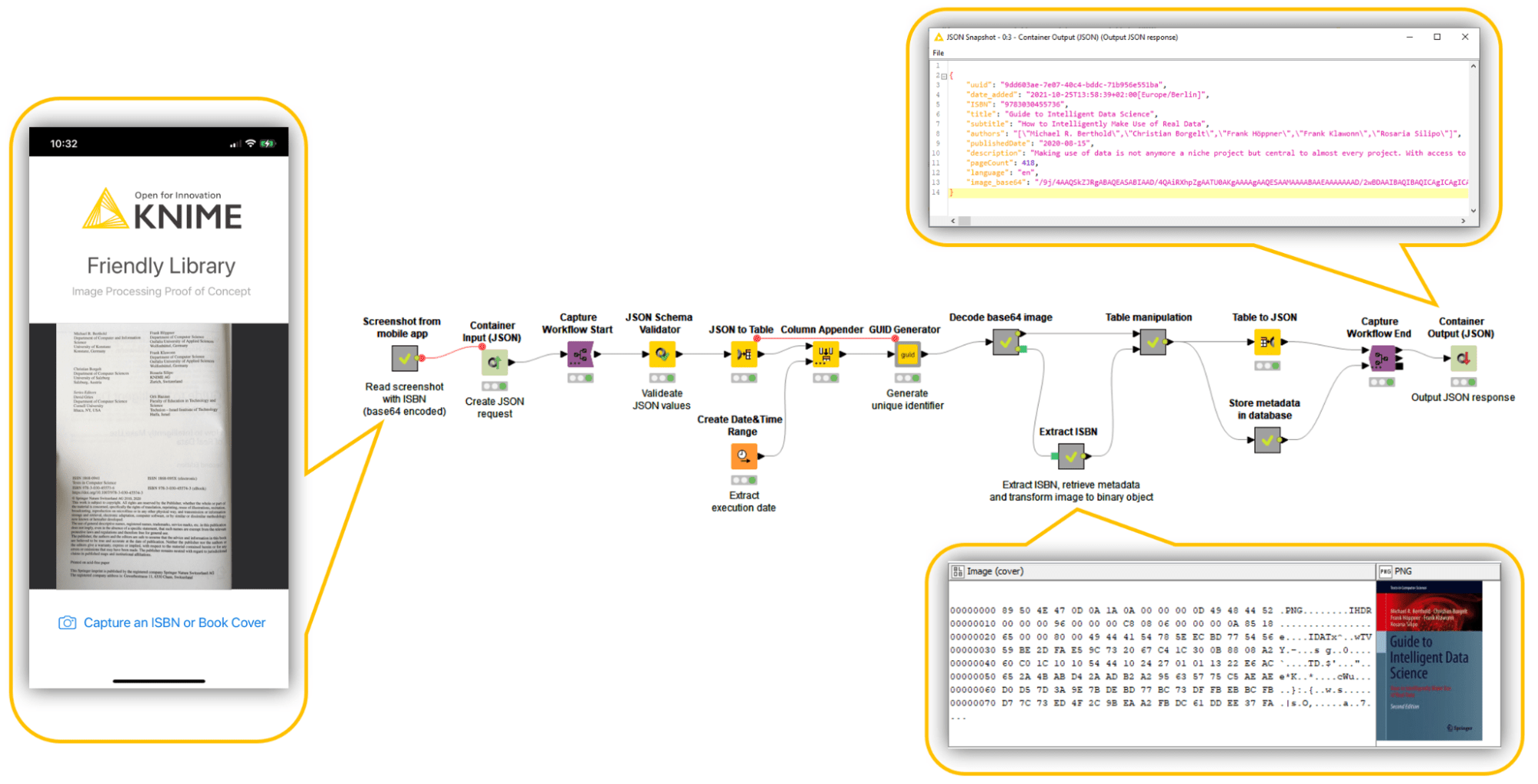Select the Screenshot from mobile app metanode
Screen dimensions: 1538x784
tap(405, 359)
